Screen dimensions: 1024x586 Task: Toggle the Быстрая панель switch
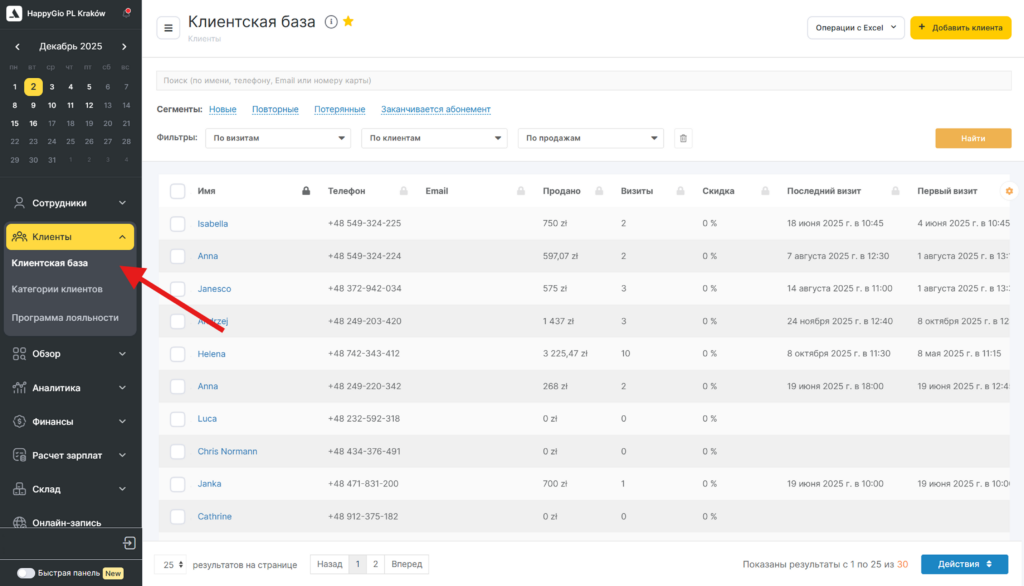pyautogui.click(x=26, y=573)
